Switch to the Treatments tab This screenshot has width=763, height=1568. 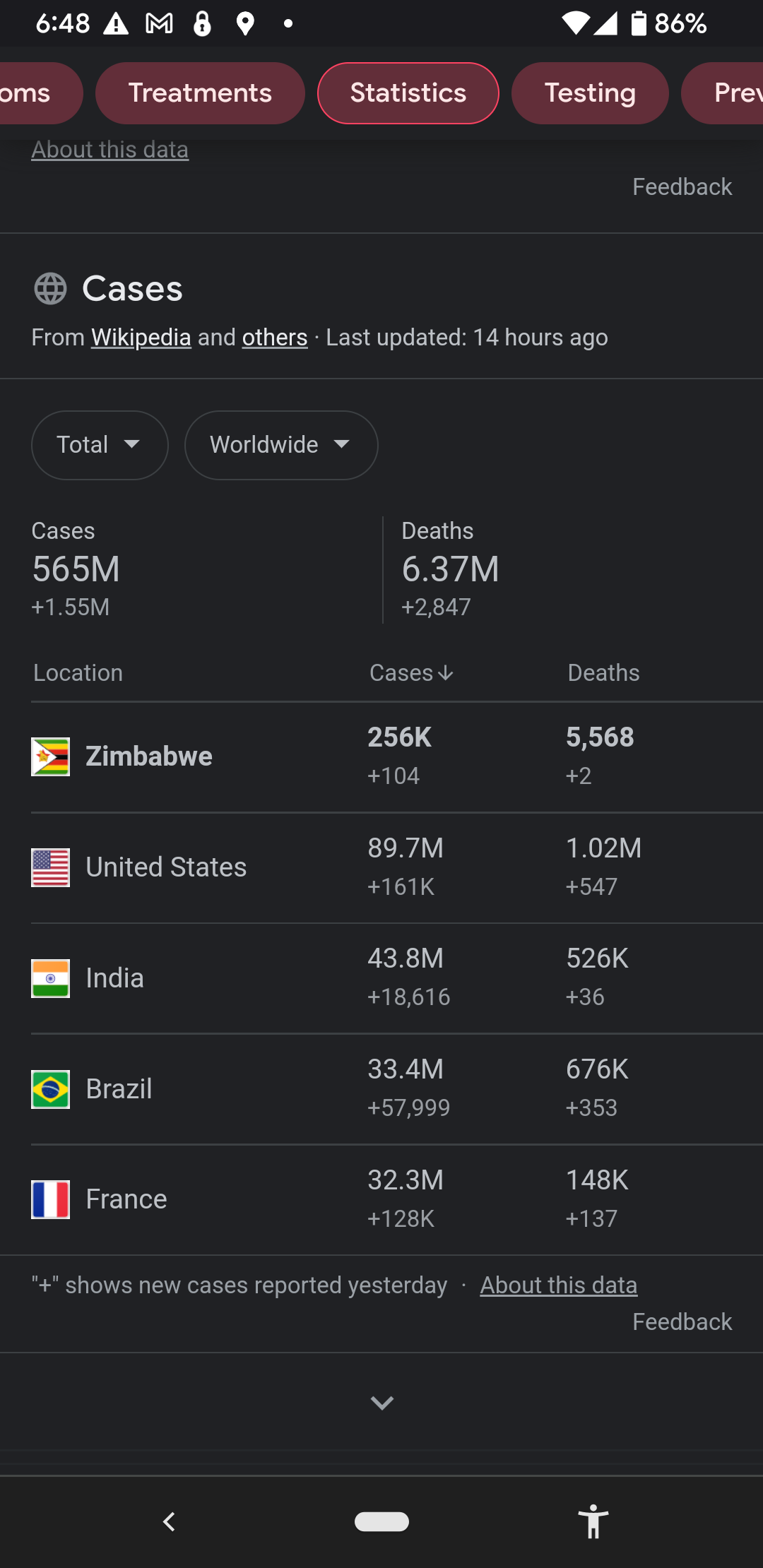pos(200,93)
